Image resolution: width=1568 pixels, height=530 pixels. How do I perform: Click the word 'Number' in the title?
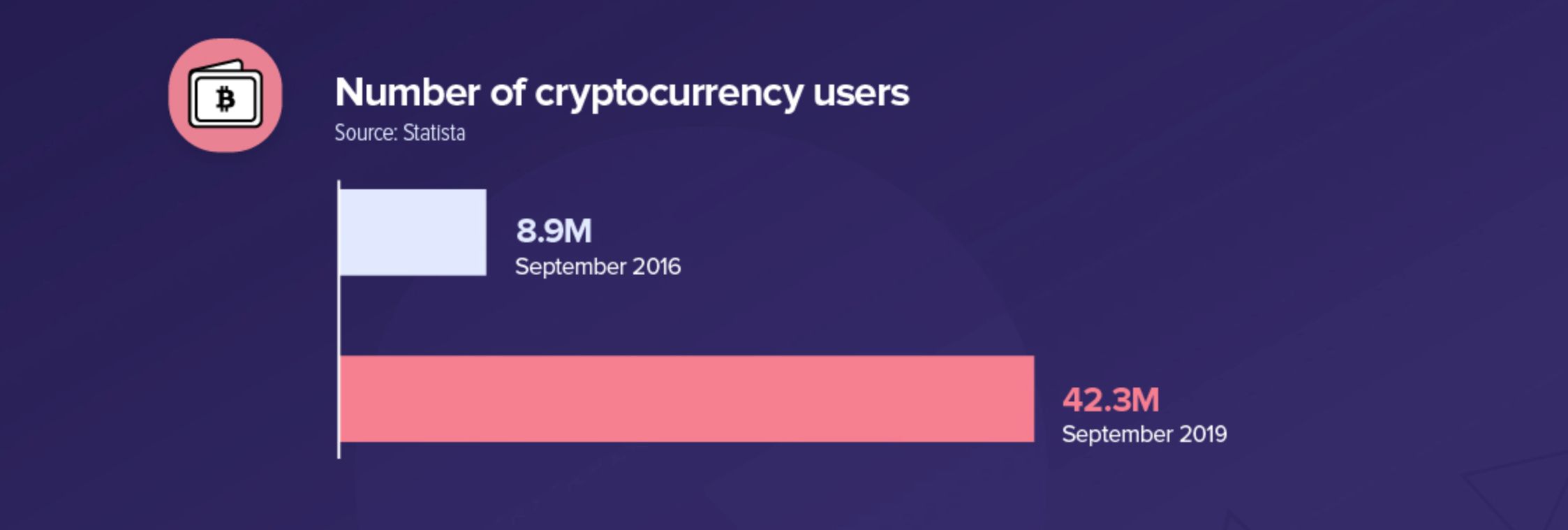407,92
